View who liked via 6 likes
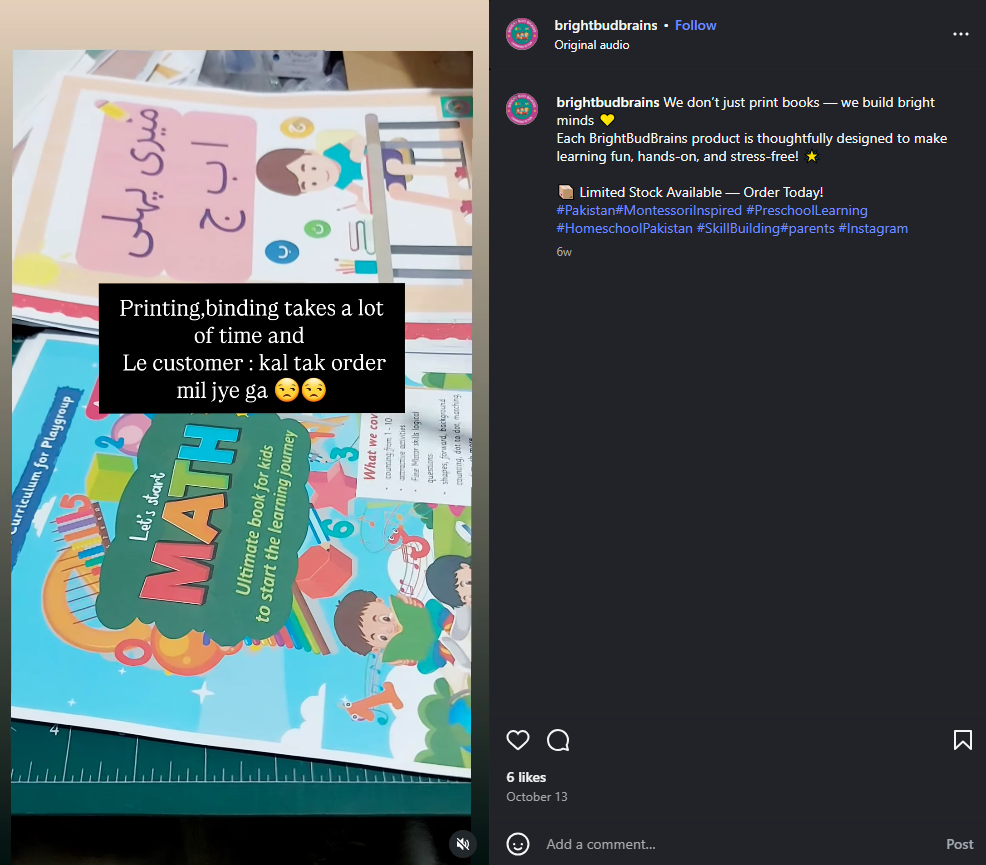 point(526,778)
